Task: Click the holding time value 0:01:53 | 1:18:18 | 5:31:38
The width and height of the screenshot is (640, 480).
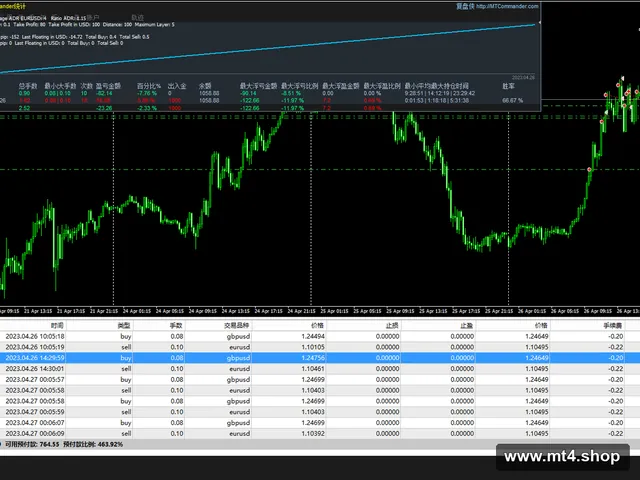Action: pyautogui.click(x=437, y=100)
